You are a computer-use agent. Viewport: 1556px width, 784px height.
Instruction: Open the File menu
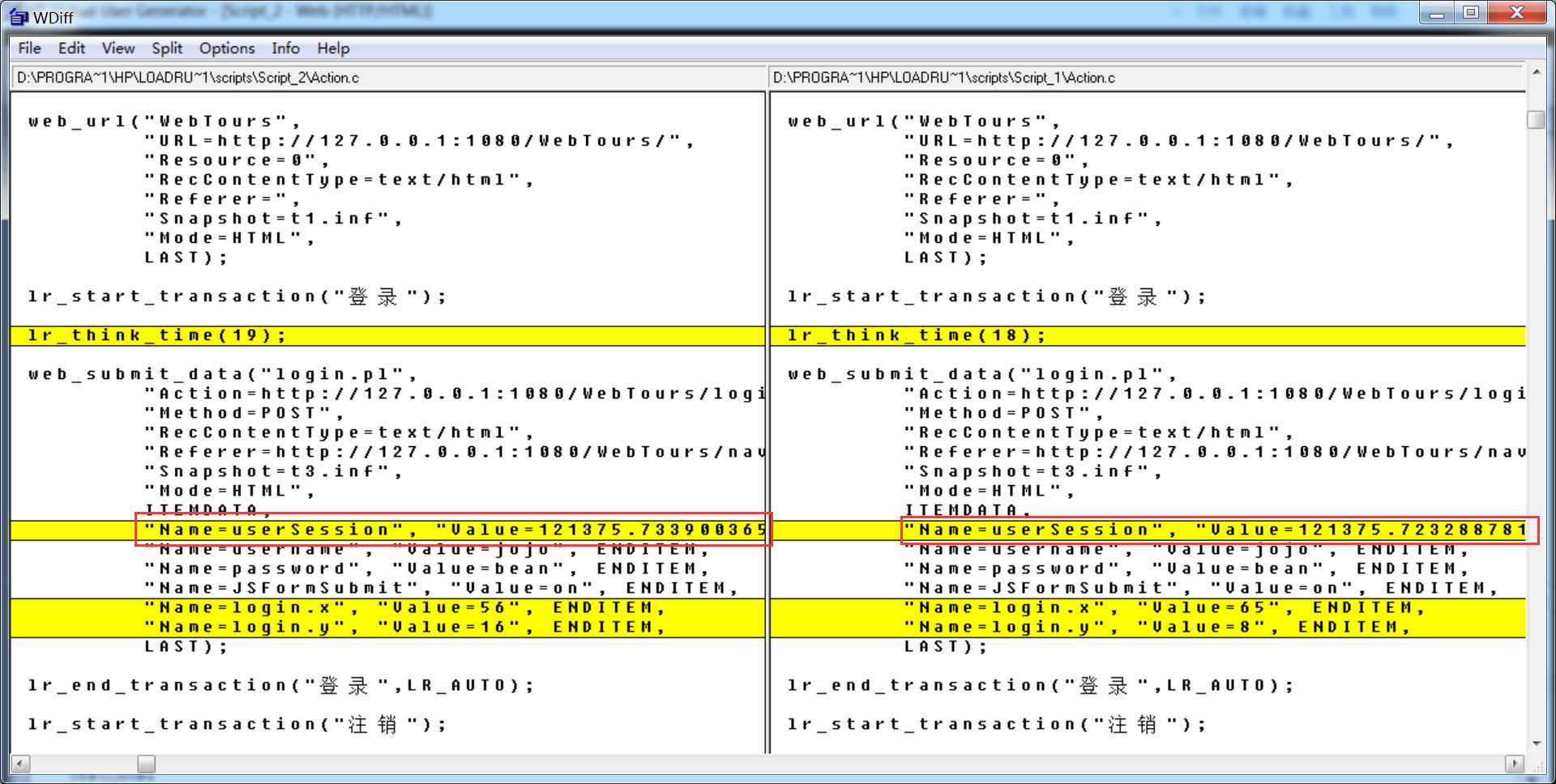[x=29, y=49]
